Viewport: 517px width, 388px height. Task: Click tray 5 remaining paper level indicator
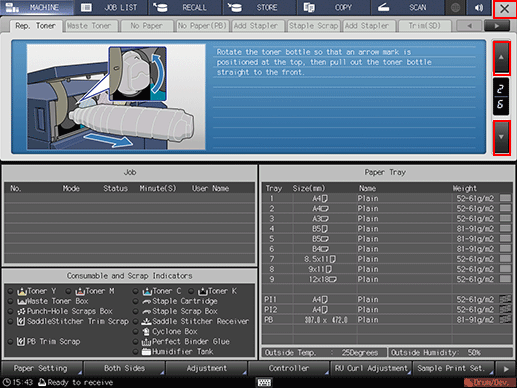(505, 239)
